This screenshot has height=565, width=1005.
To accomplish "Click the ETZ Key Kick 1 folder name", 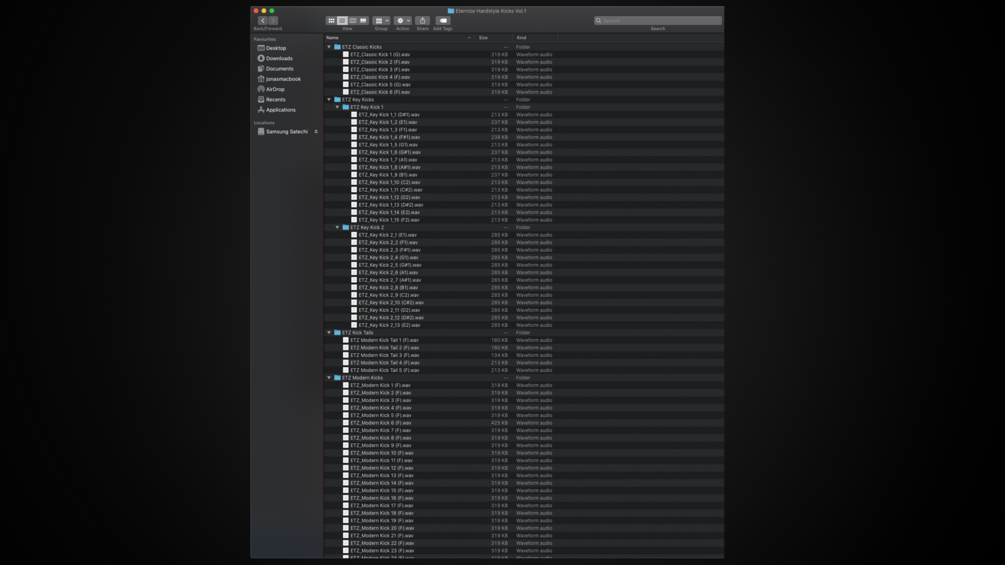I will (367, 107).
